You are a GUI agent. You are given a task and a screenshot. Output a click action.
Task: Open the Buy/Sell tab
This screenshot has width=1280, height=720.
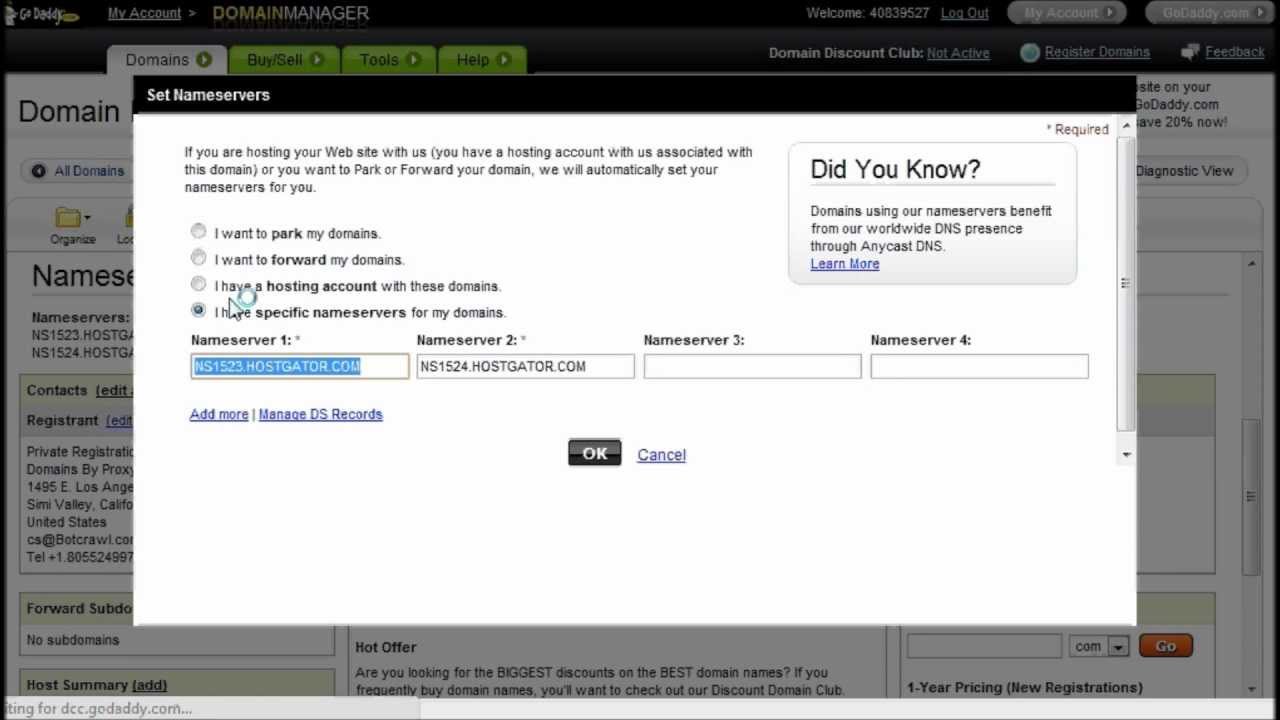(x=284, y=60)
